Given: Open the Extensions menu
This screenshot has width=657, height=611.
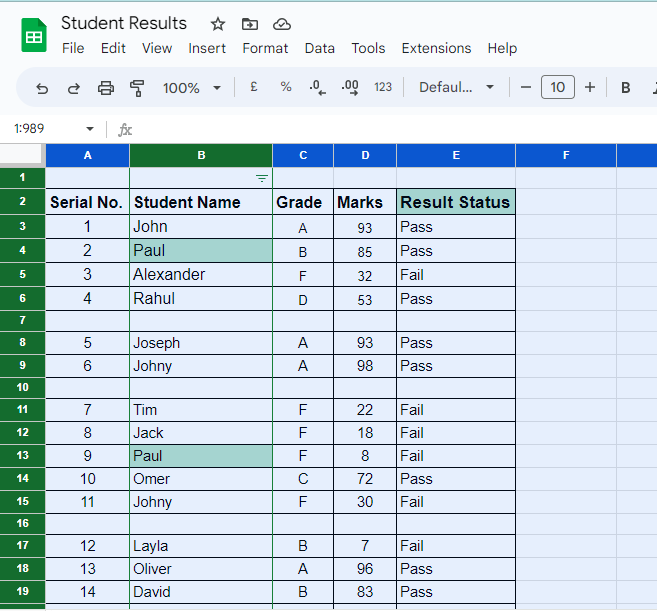Looking at the screenshot, I should coord(436,48).
